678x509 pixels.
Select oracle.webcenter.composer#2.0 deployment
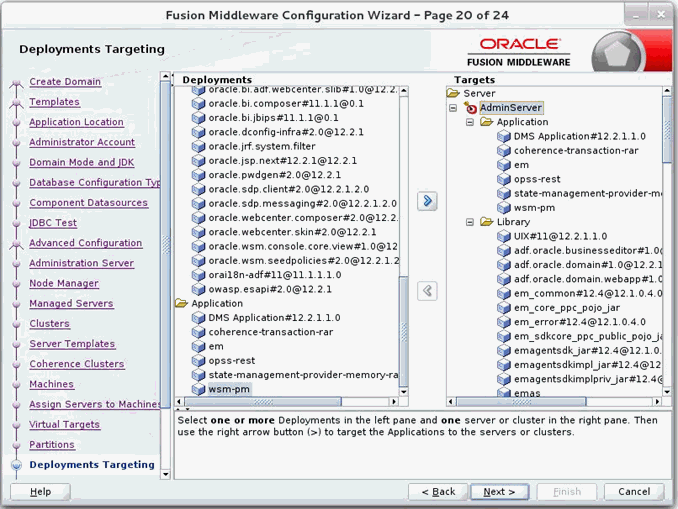(x=303, y=218)
